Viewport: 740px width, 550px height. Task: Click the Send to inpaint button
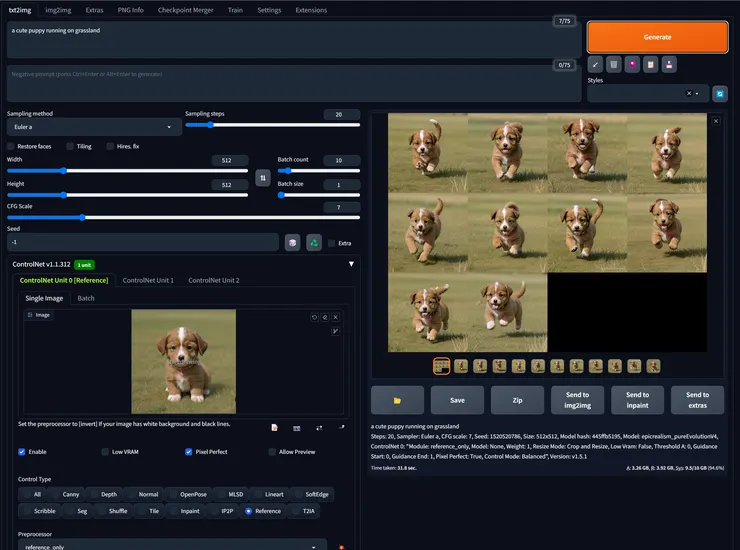click(x=637, y=400)
